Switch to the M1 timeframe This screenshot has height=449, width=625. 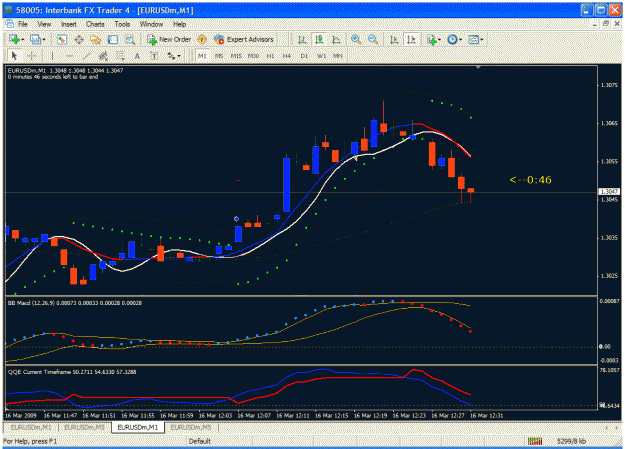(202, 56)
